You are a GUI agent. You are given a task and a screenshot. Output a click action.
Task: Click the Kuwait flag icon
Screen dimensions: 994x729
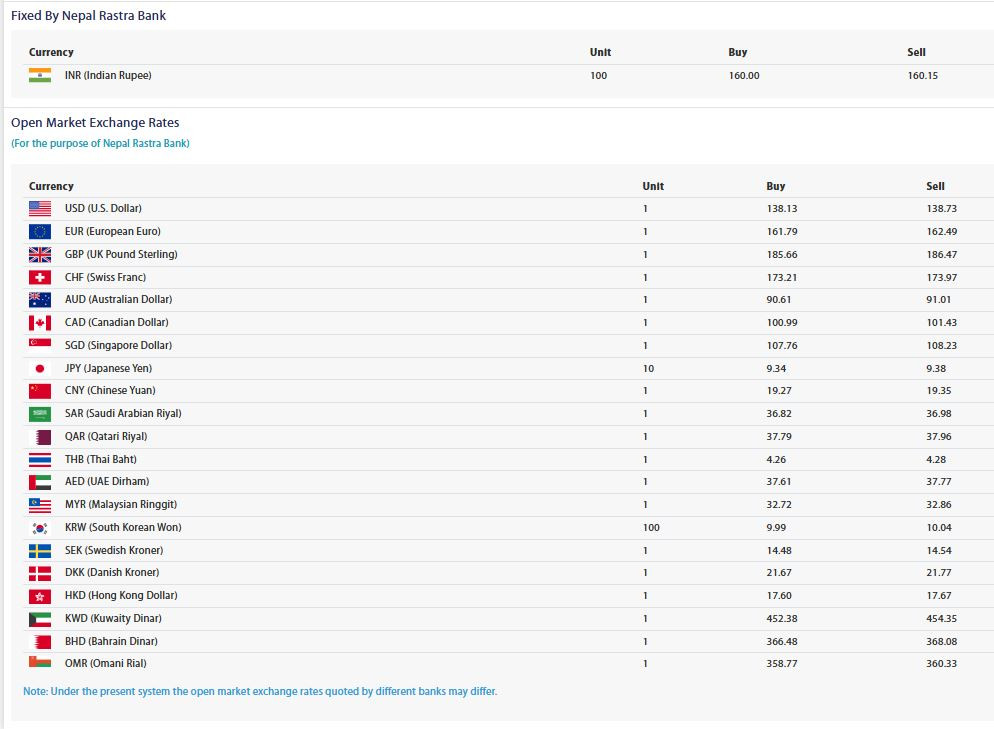40,619
